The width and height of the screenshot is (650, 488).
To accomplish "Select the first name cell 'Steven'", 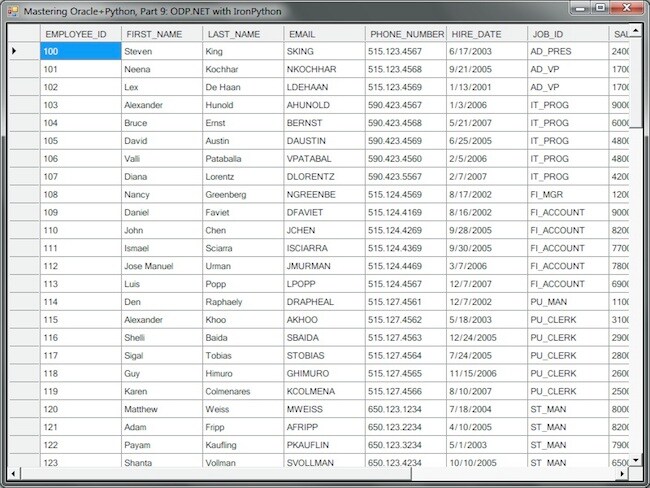I will pos(162,51).
